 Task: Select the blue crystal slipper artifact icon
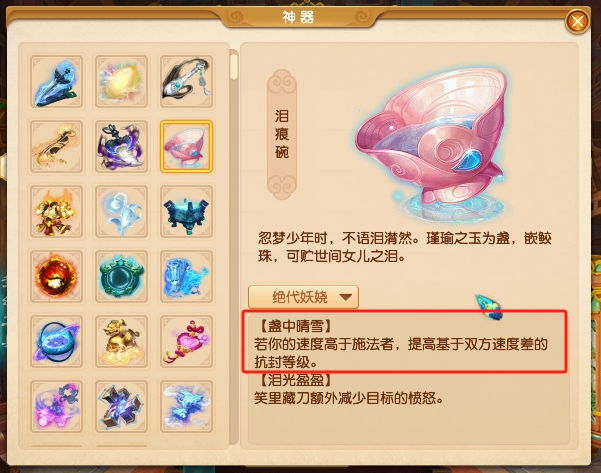coord(56,81)
